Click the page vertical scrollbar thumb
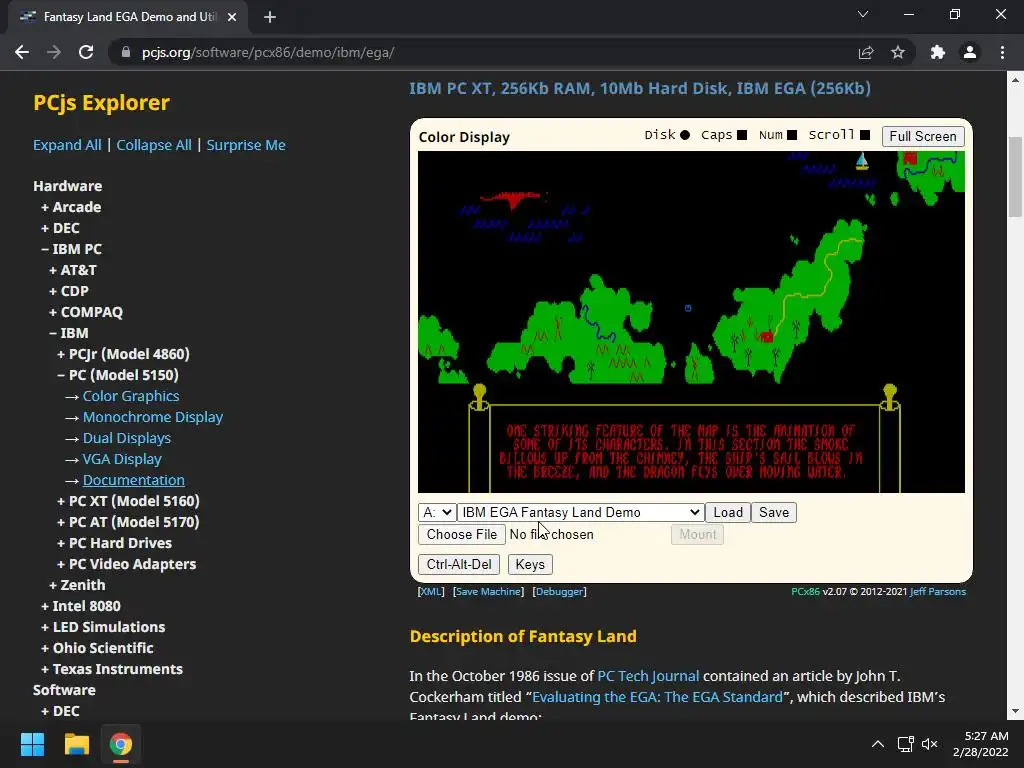Screen dimensions: 1024x768 click(x=1015, y=176)
